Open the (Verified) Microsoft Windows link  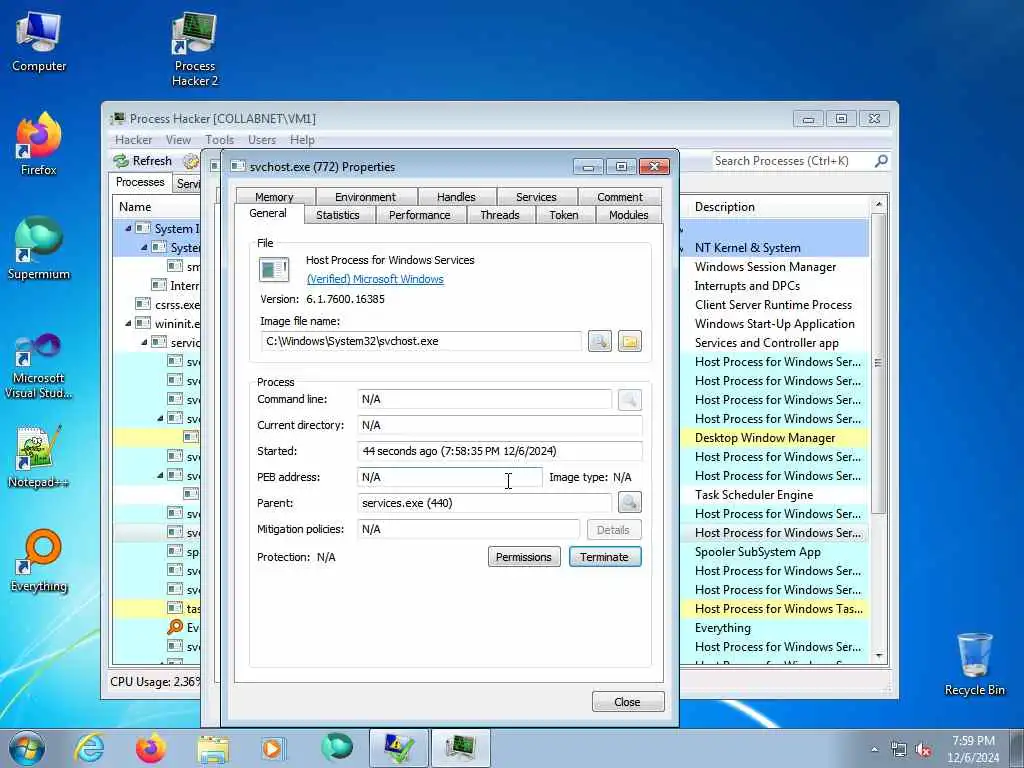pos(375,279)
